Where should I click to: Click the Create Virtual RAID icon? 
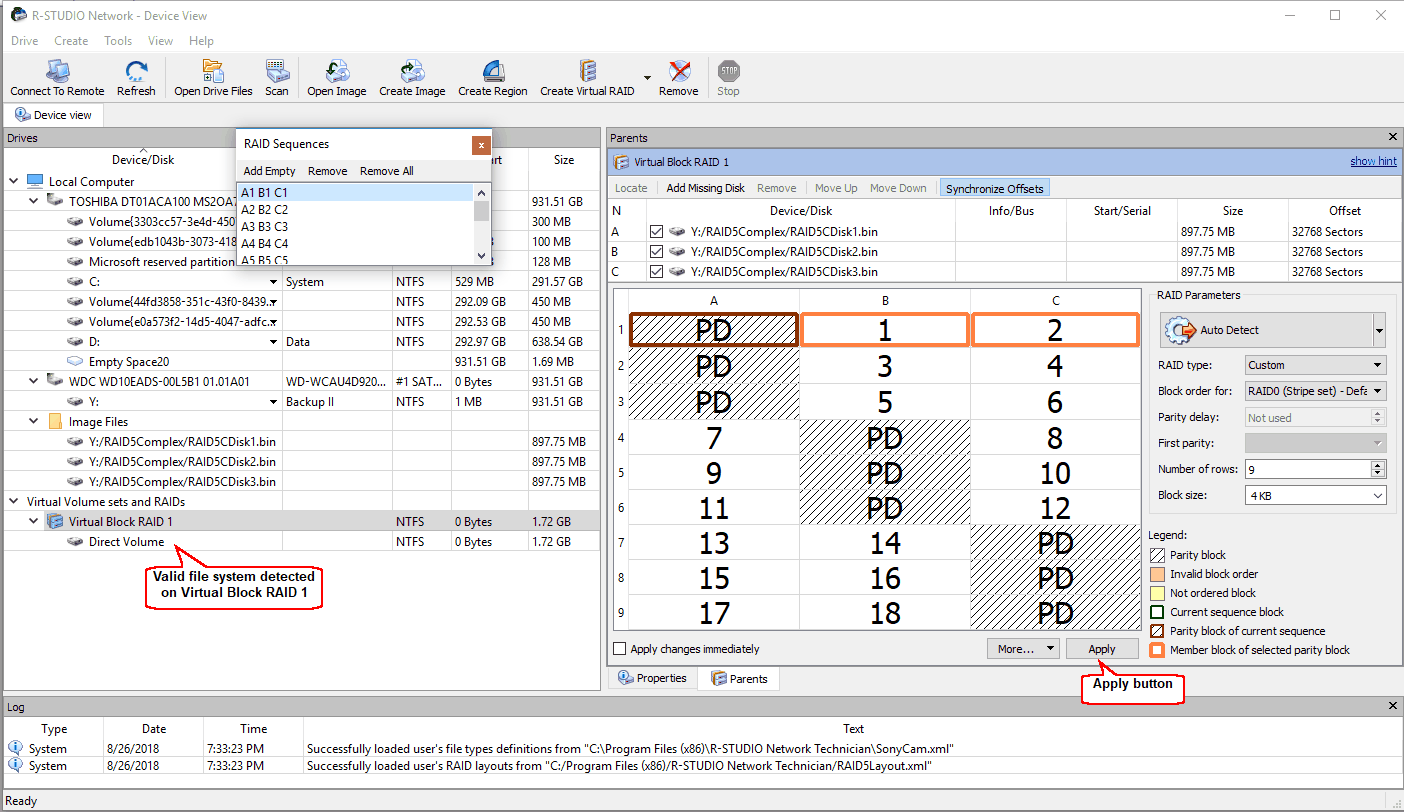(x=588, y=71)
